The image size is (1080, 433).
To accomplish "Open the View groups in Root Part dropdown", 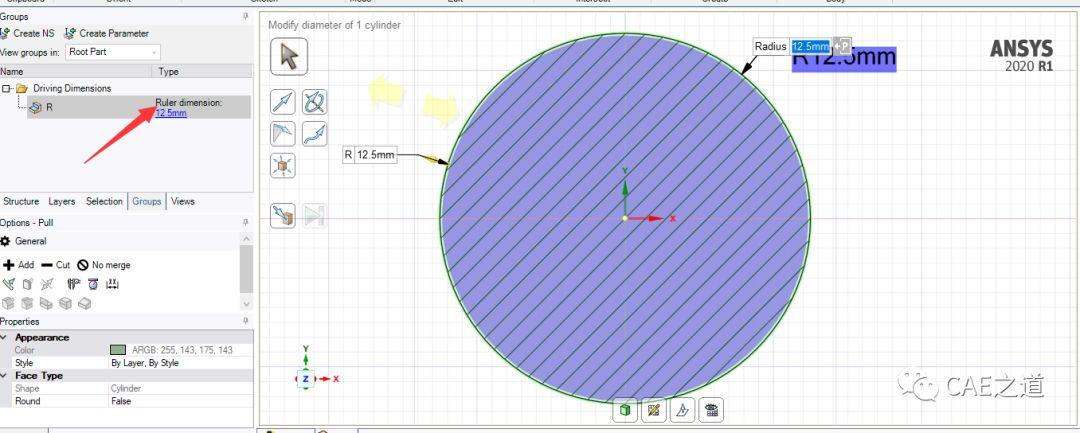I will [x=113, y=52].
